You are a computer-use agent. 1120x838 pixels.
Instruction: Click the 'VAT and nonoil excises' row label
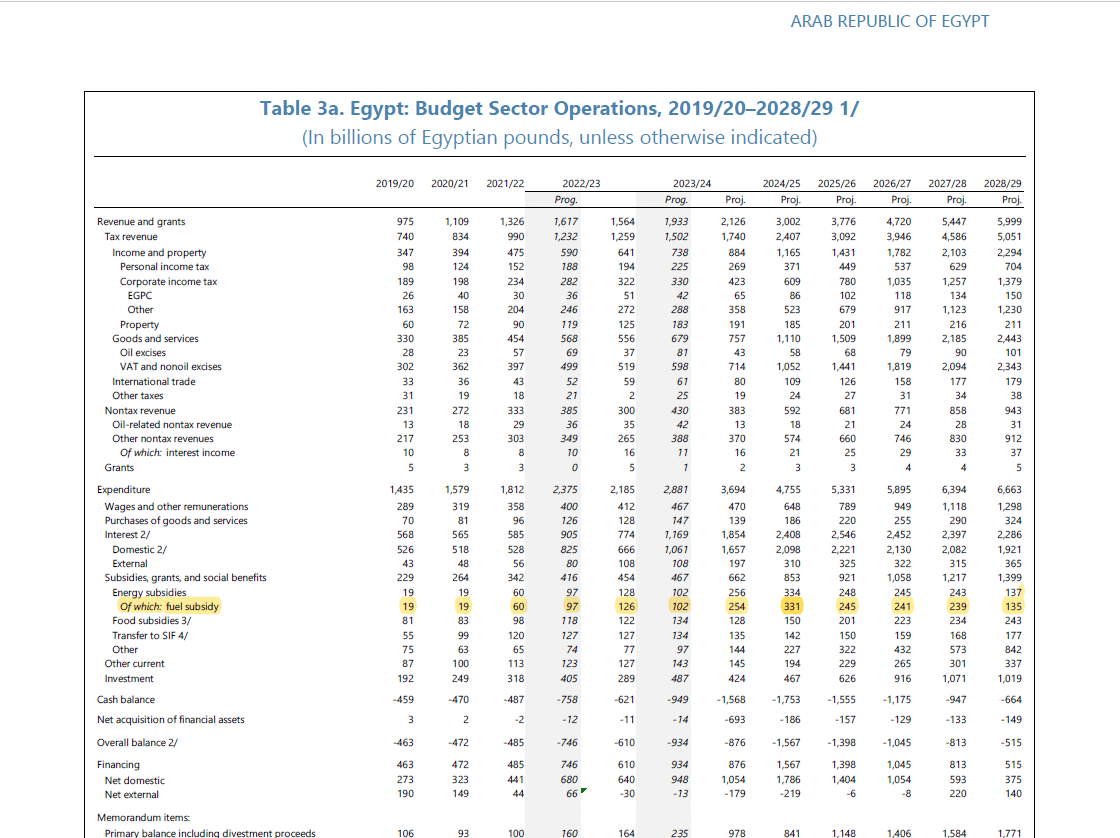170,367
